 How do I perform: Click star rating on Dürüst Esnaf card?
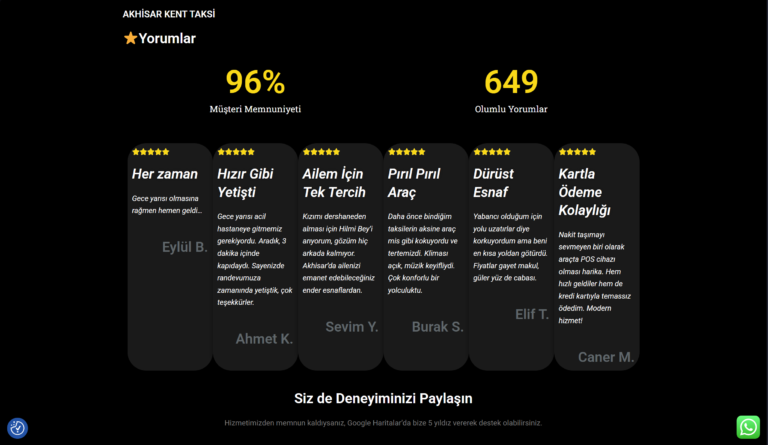tap(492, 152)
